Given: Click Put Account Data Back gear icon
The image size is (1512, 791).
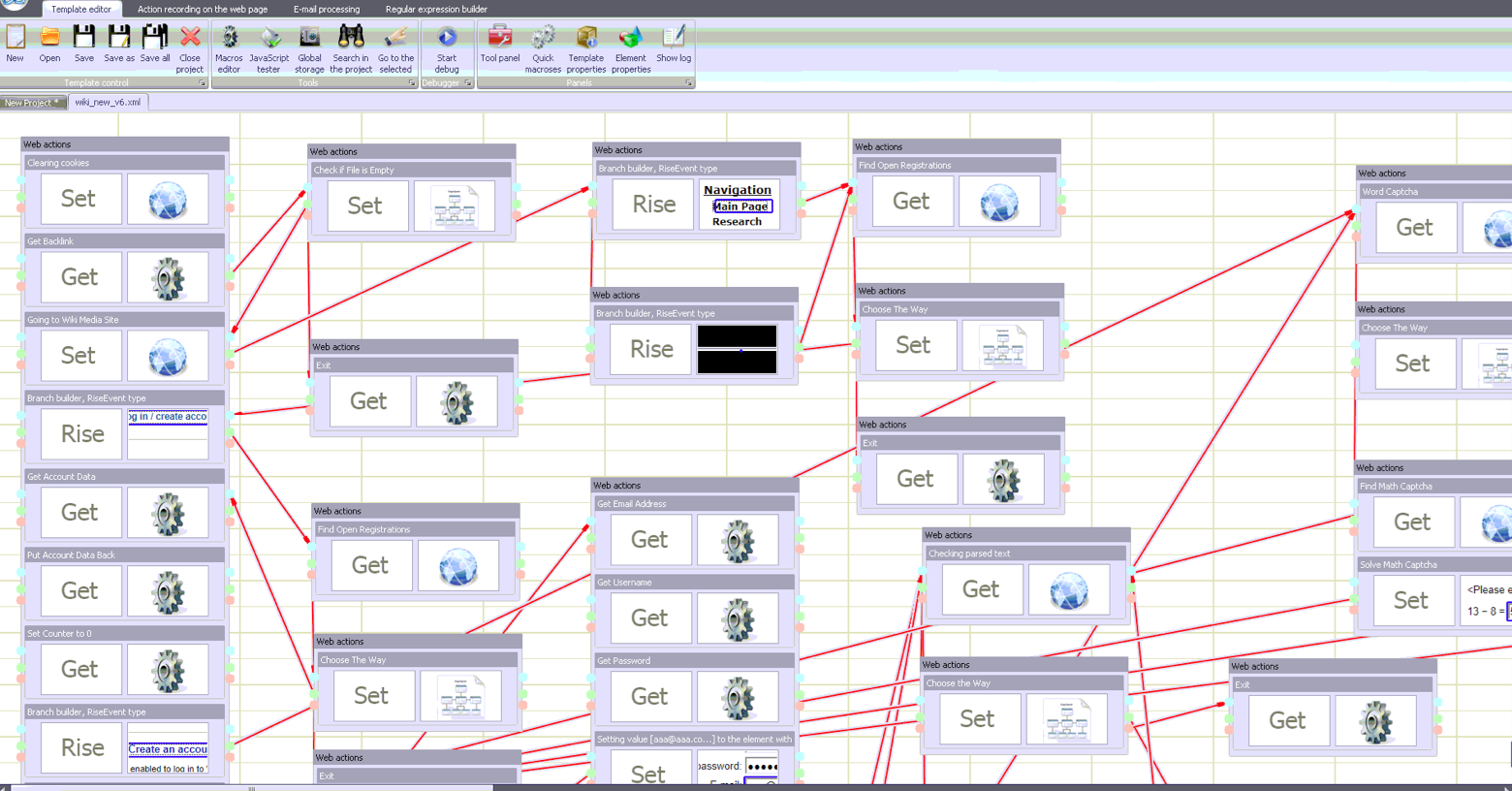Looking at the screenshot, I should [x=168, y=592].
